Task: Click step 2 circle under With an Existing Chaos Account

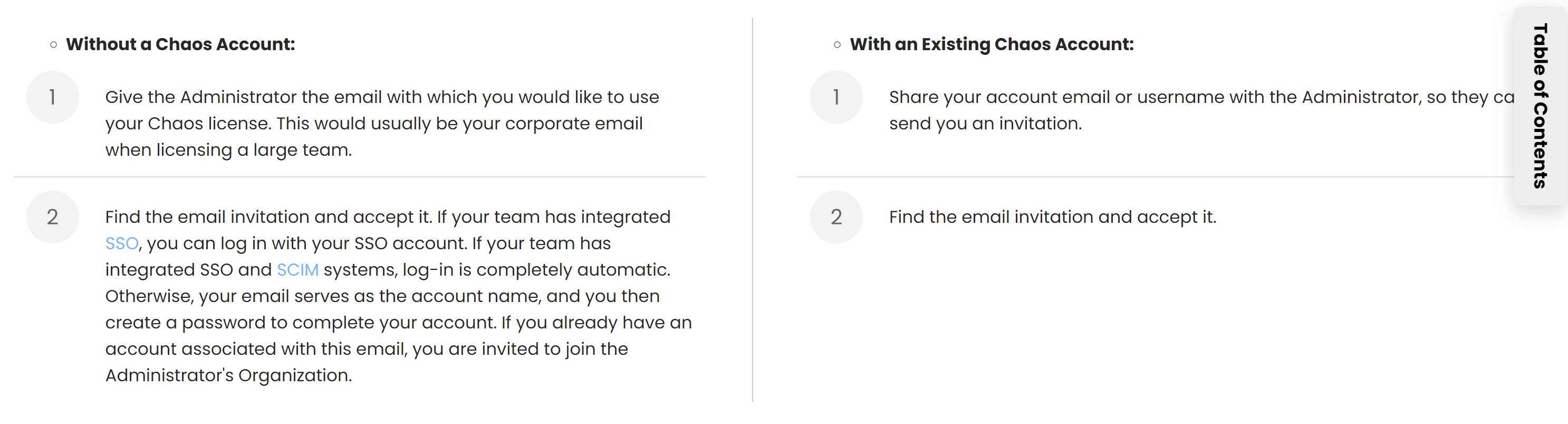Action: (x=836, y=218)
